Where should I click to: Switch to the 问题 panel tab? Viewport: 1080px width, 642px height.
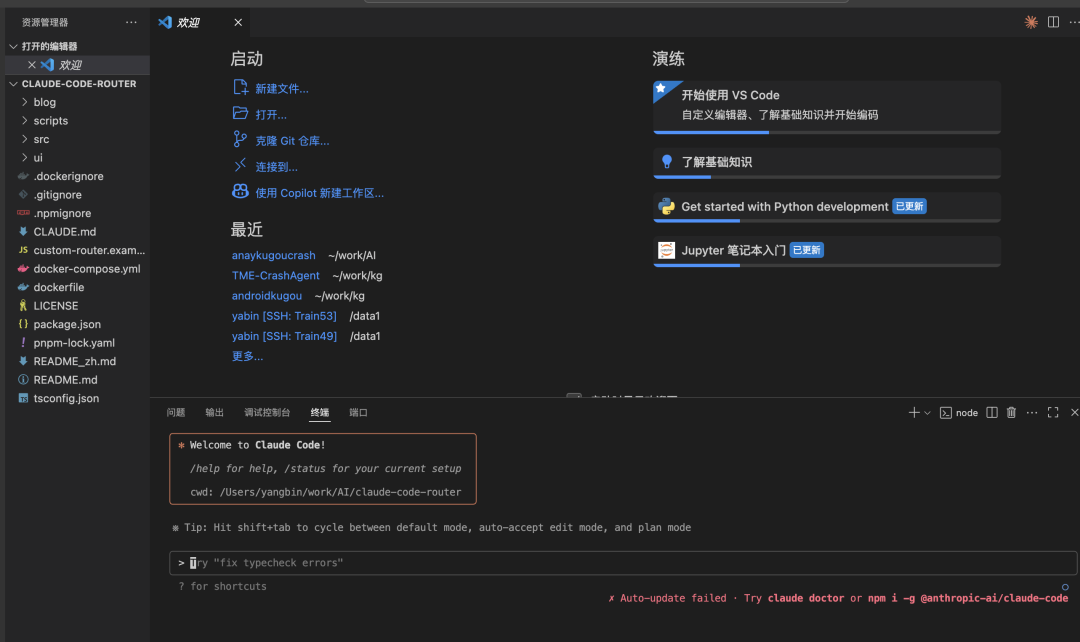pyautogui.click(x=176, y=413)
